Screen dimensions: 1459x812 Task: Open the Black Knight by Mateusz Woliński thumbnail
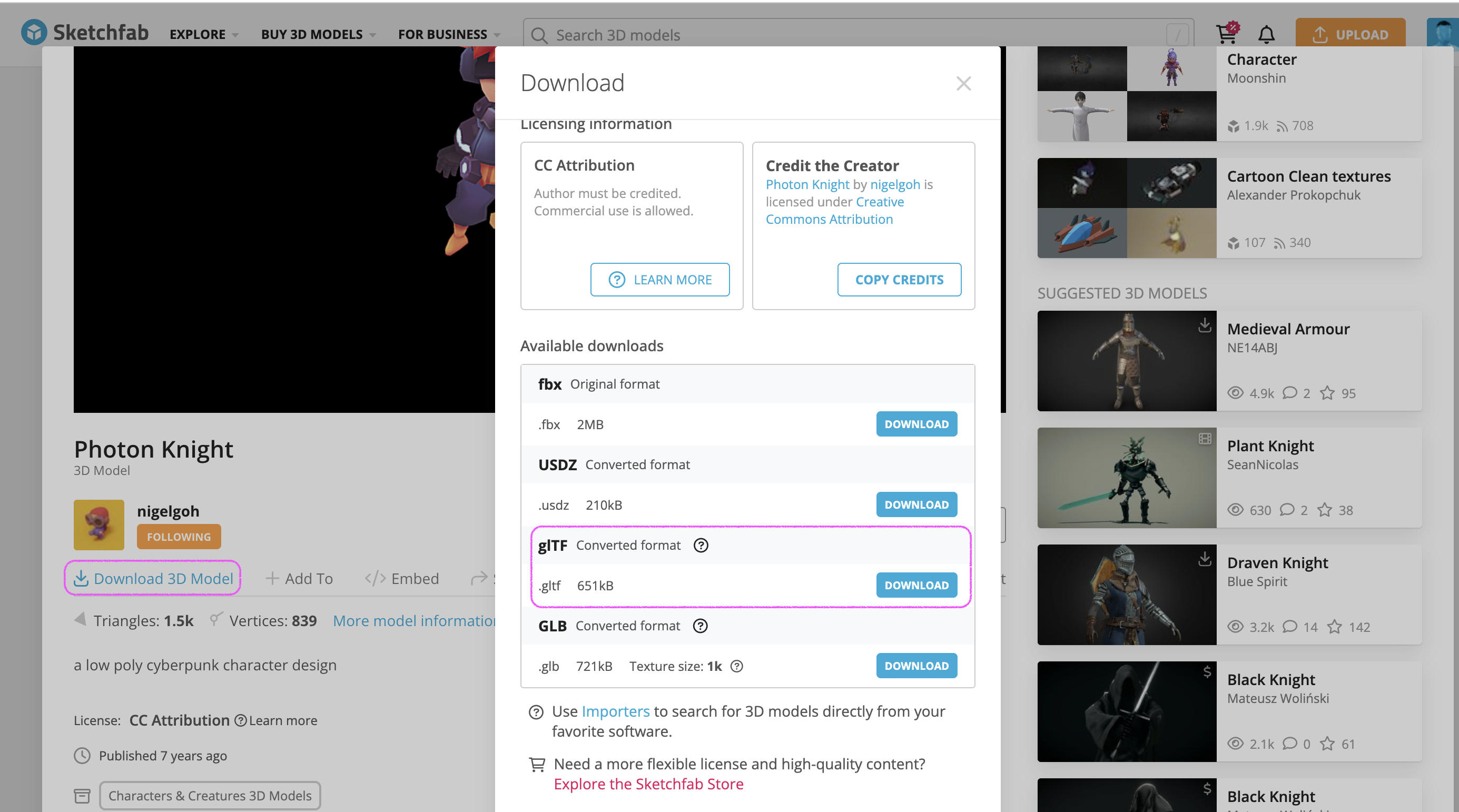pyautogui.click(x=1126, y=711)
